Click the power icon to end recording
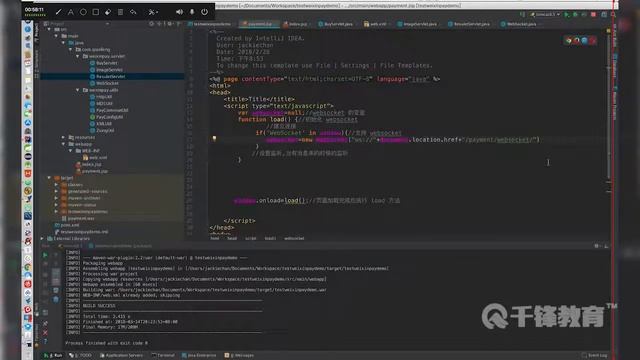Image resolution: width=640 pixels, height=360 pixels. (x=204, y=12)
